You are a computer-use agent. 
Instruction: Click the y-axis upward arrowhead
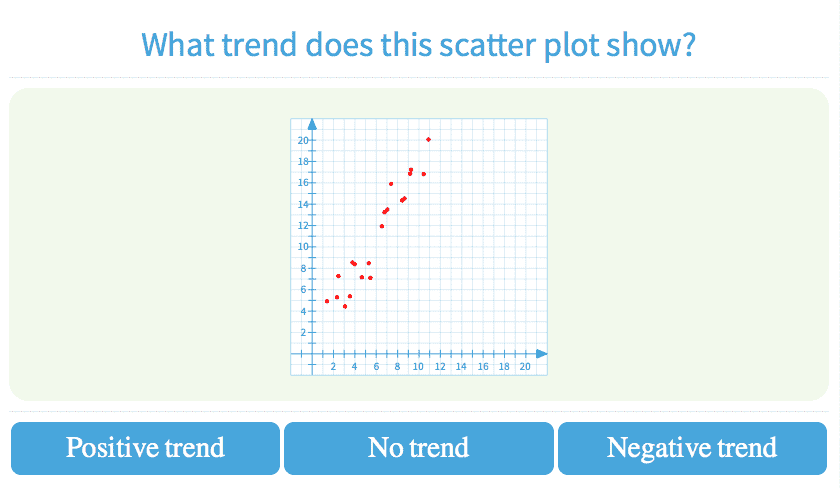[x=313, y=124]
